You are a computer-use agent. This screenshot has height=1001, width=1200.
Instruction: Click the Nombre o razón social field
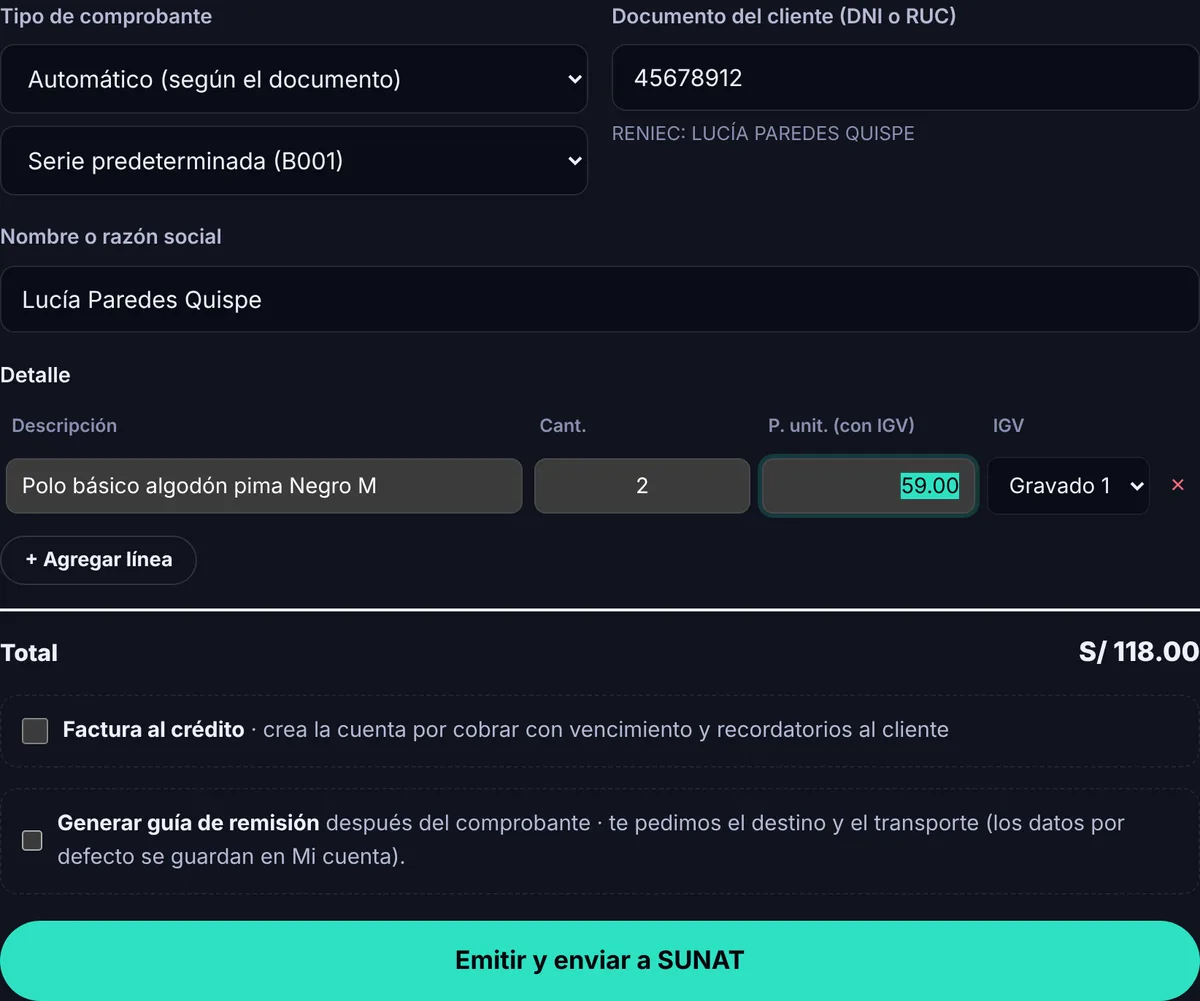(600, 299)
